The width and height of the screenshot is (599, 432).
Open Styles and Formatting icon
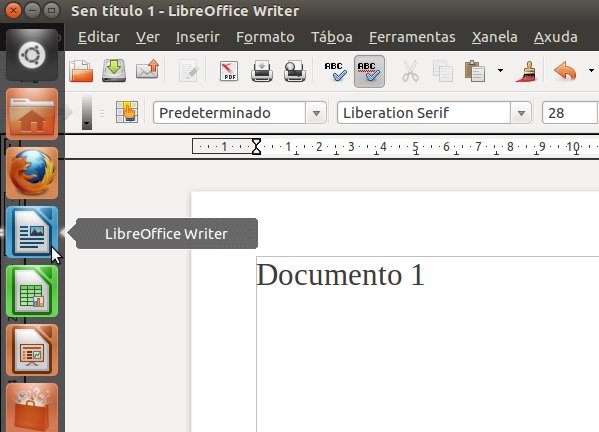(x=127, y=112)
